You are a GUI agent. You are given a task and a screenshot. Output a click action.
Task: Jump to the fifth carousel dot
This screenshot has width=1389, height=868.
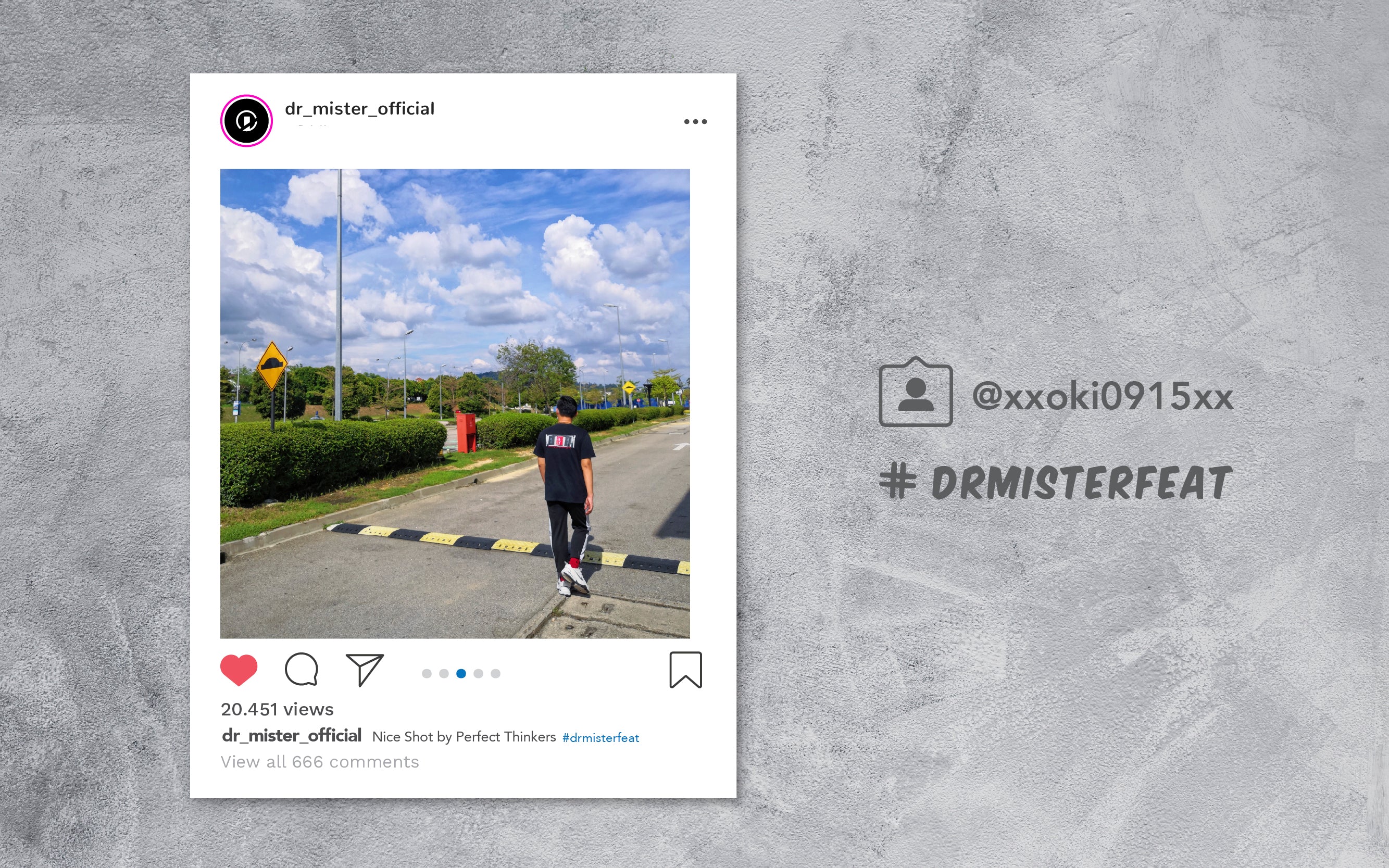pos(495,673)
